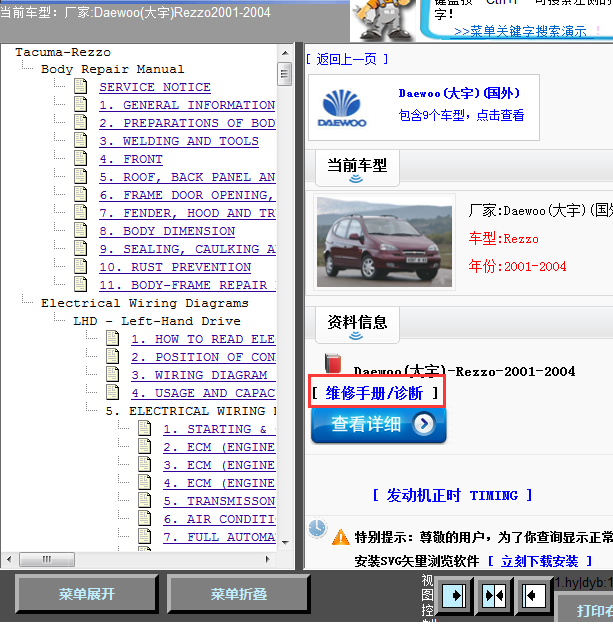Open 维修手册/诊断 link
The height and width of the screenshot is (627, 613).
click(374, 393)
